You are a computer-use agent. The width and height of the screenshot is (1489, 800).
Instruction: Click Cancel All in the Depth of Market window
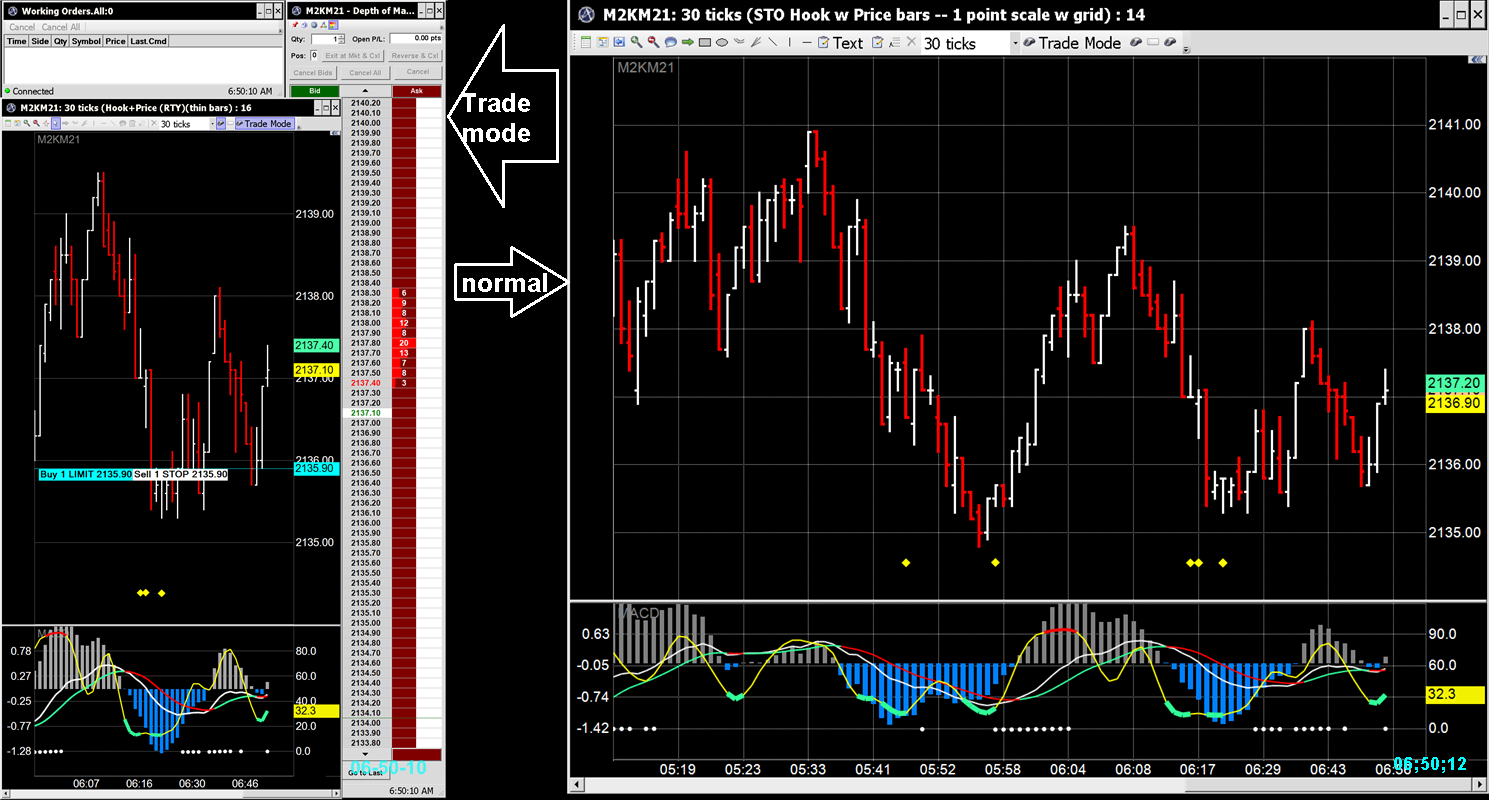365,73
